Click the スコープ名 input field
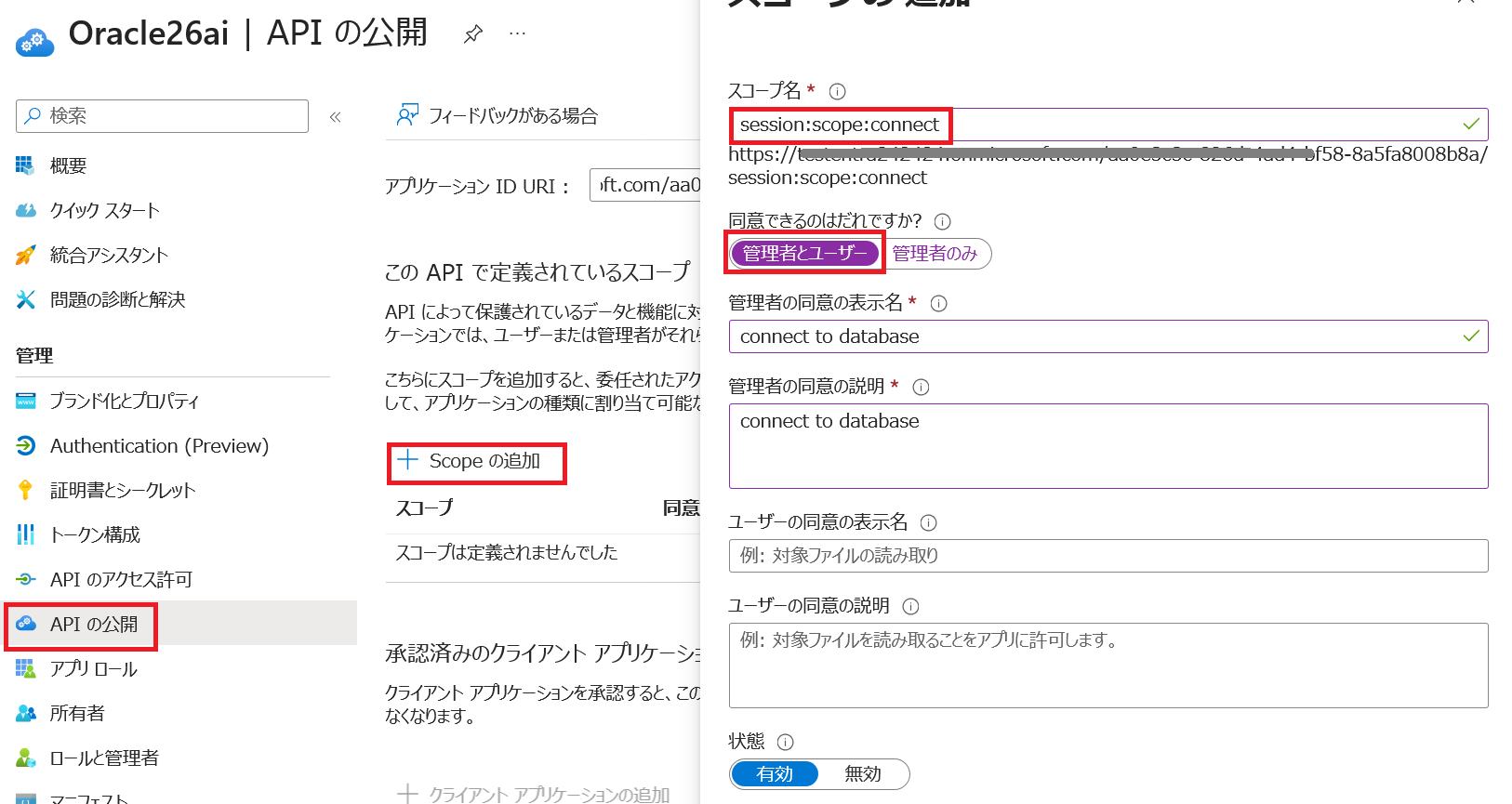Image resolution: width=1512 pixels, height=804 pixels. pyautogui.click(x=1108, y=125)
